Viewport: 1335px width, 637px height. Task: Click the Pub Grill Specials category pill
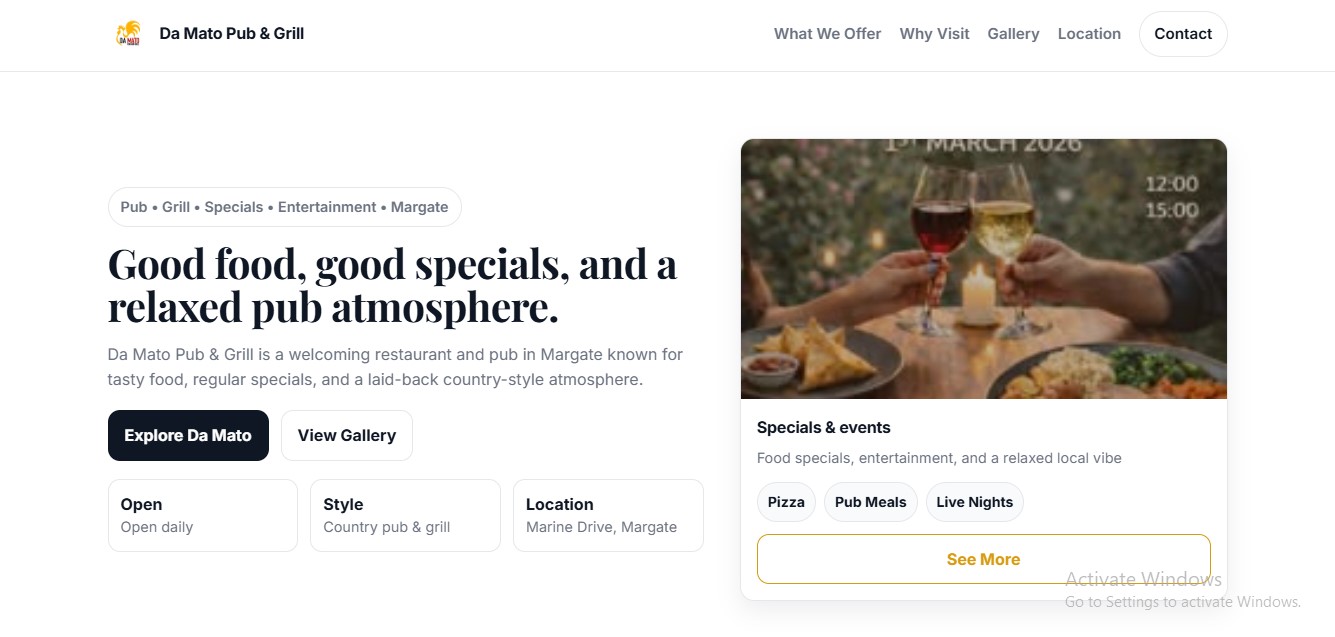click(284, 207)
